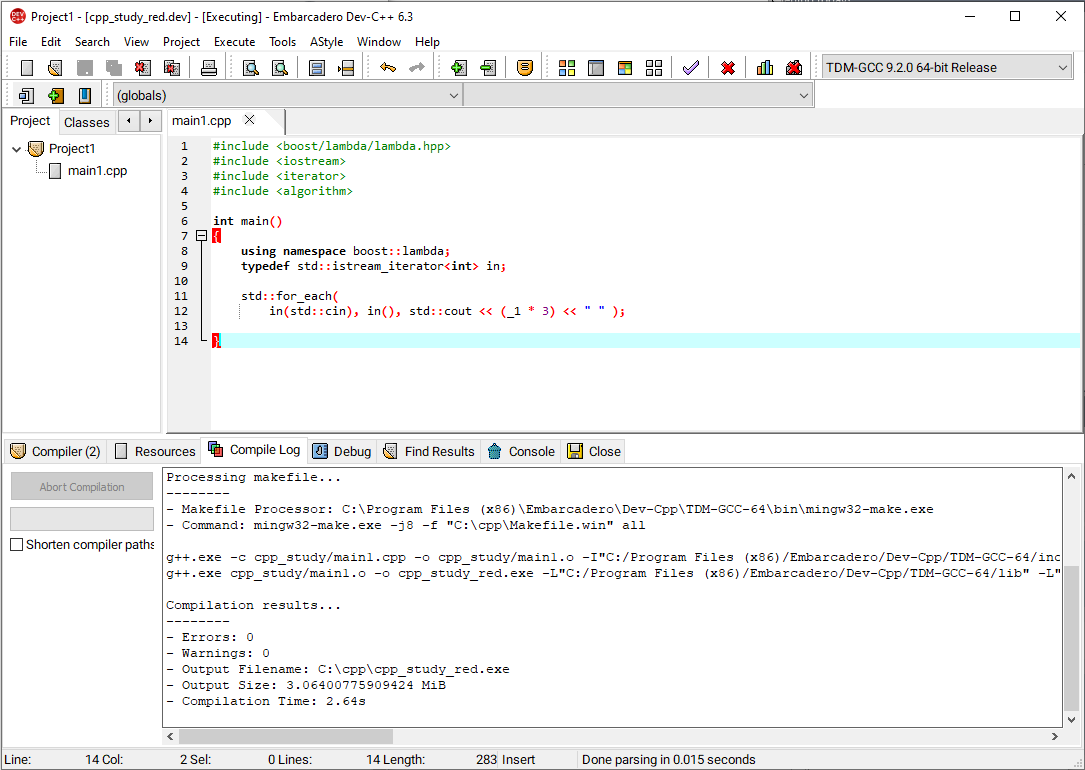This screenshot has width=1085, height=770.
Task: Open Find with first magnifier icon
Action: [251, 68]
